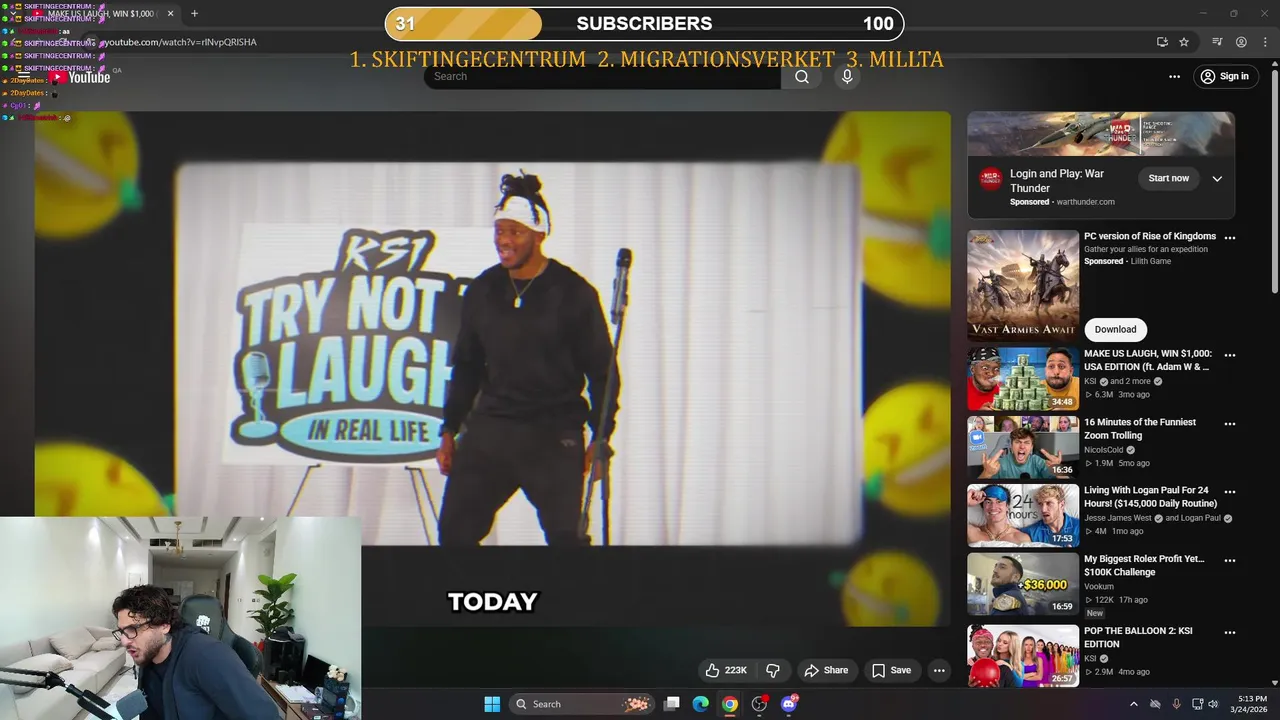Open Vast Armies Await ad thumbnail

tap(1023, 286)
